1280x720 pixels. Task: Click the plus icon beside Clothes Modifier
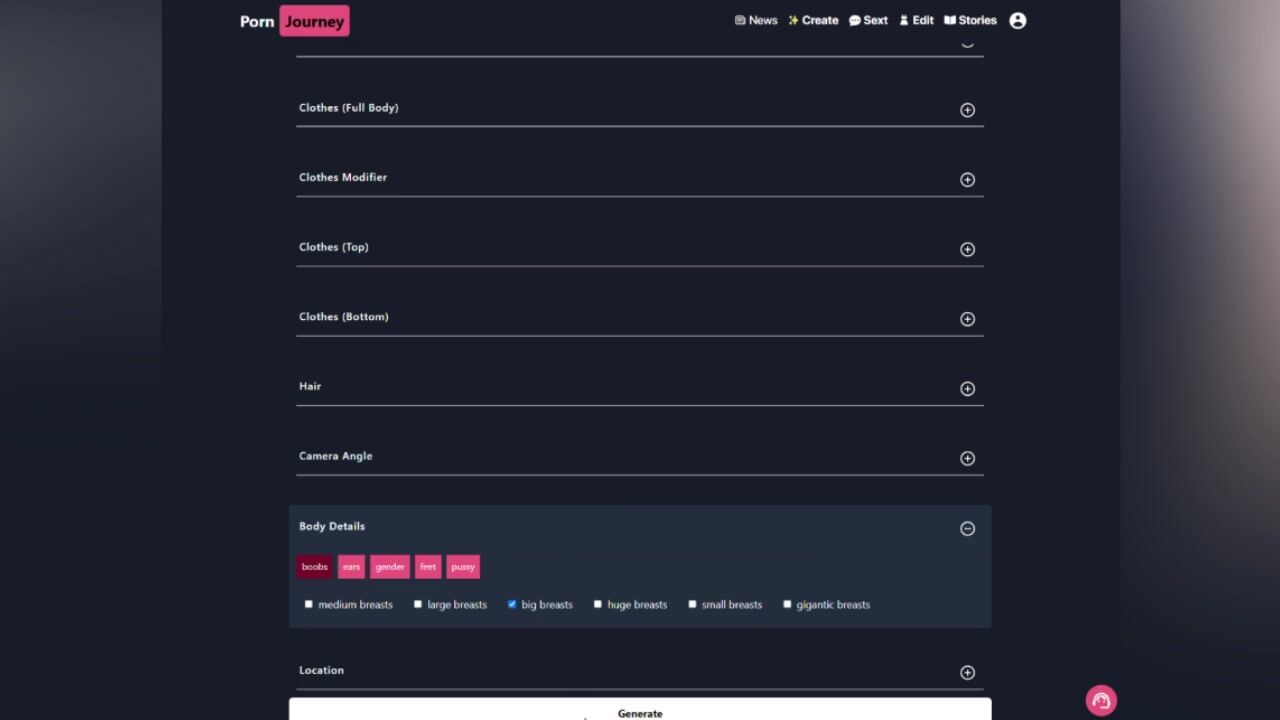pyautogui.click(x=967, y=180)
